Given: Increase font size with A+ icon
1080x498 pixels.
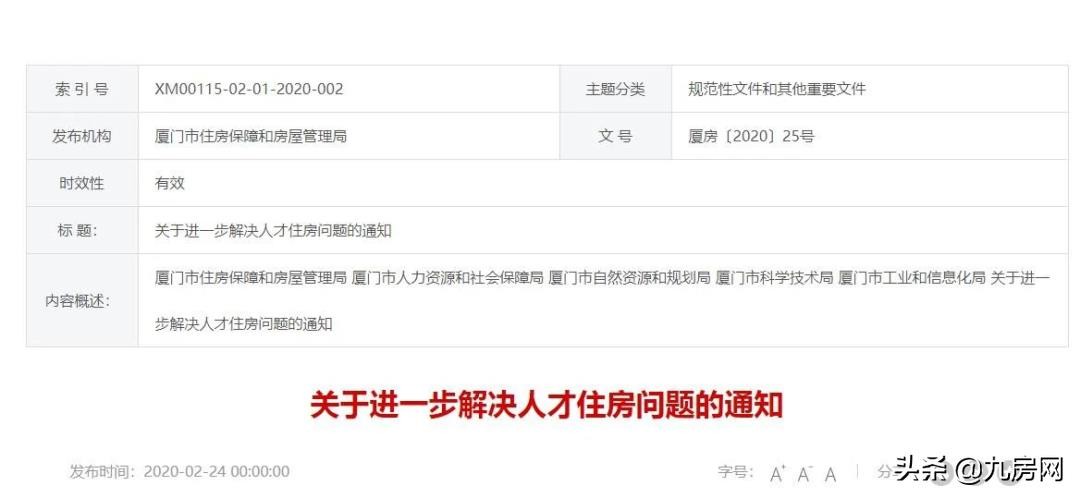Looking at the screenshot, I should pos(778,473).
